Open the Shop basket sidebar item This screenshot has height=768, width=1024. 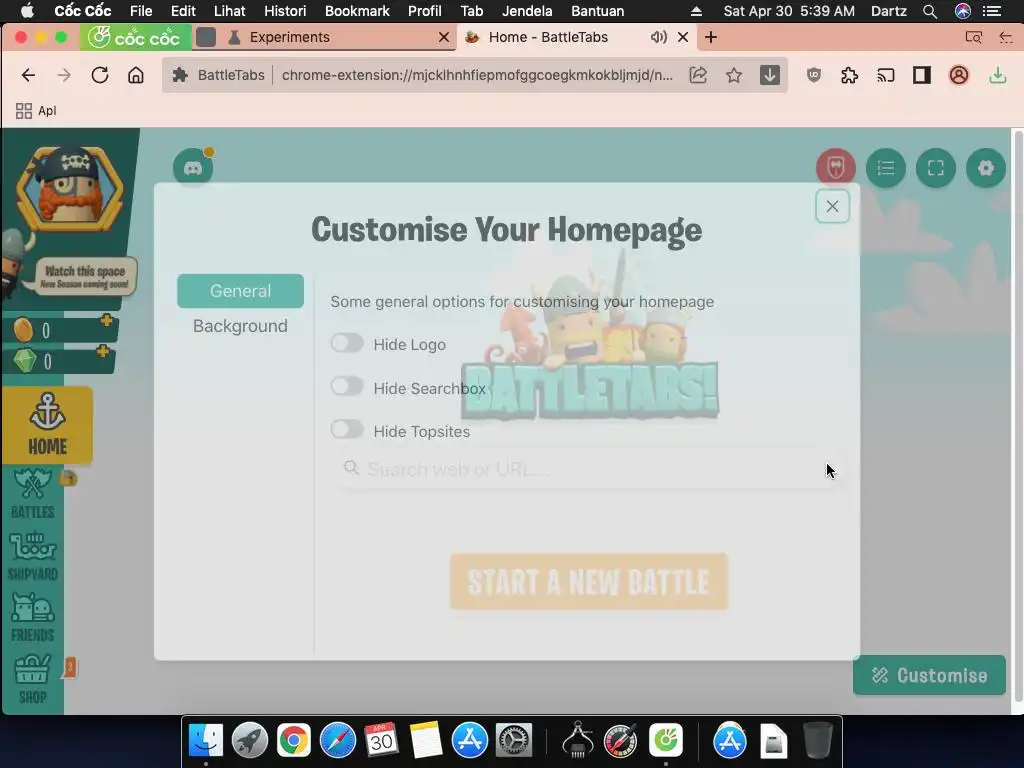pos(33,679)
